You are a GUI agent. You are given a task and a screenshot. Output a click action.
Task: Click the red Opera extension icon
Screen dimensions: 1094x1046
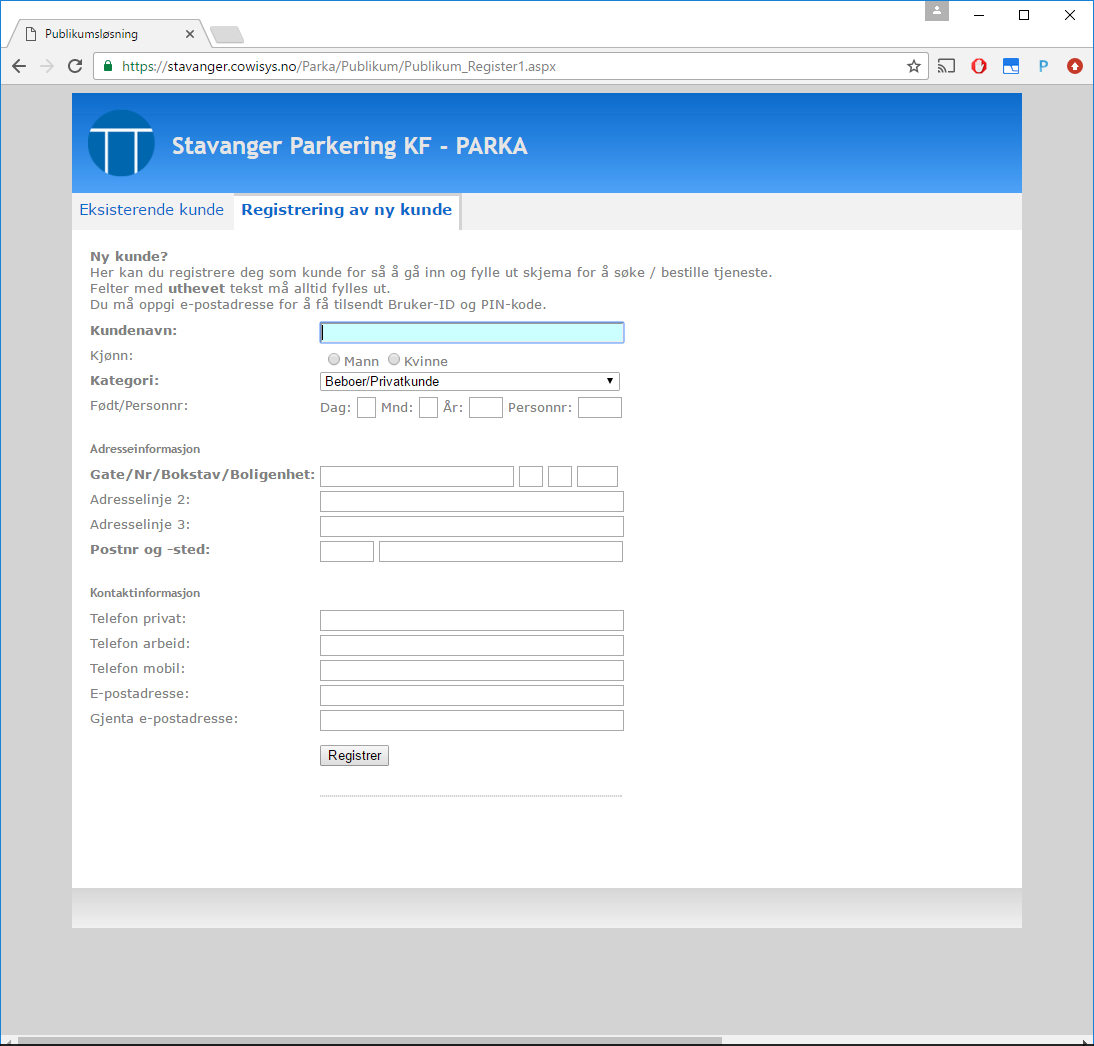(x=979, y=66)
